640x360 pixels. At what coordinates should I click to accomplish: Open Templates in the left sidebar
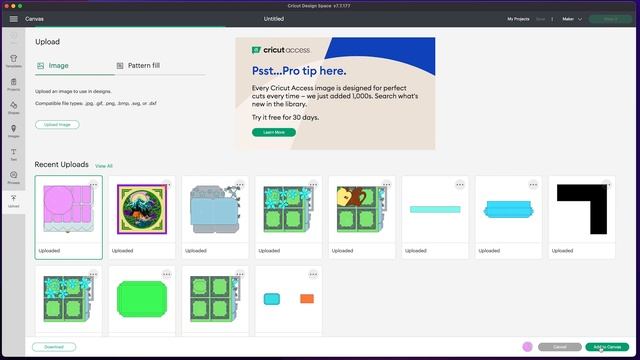13,61
